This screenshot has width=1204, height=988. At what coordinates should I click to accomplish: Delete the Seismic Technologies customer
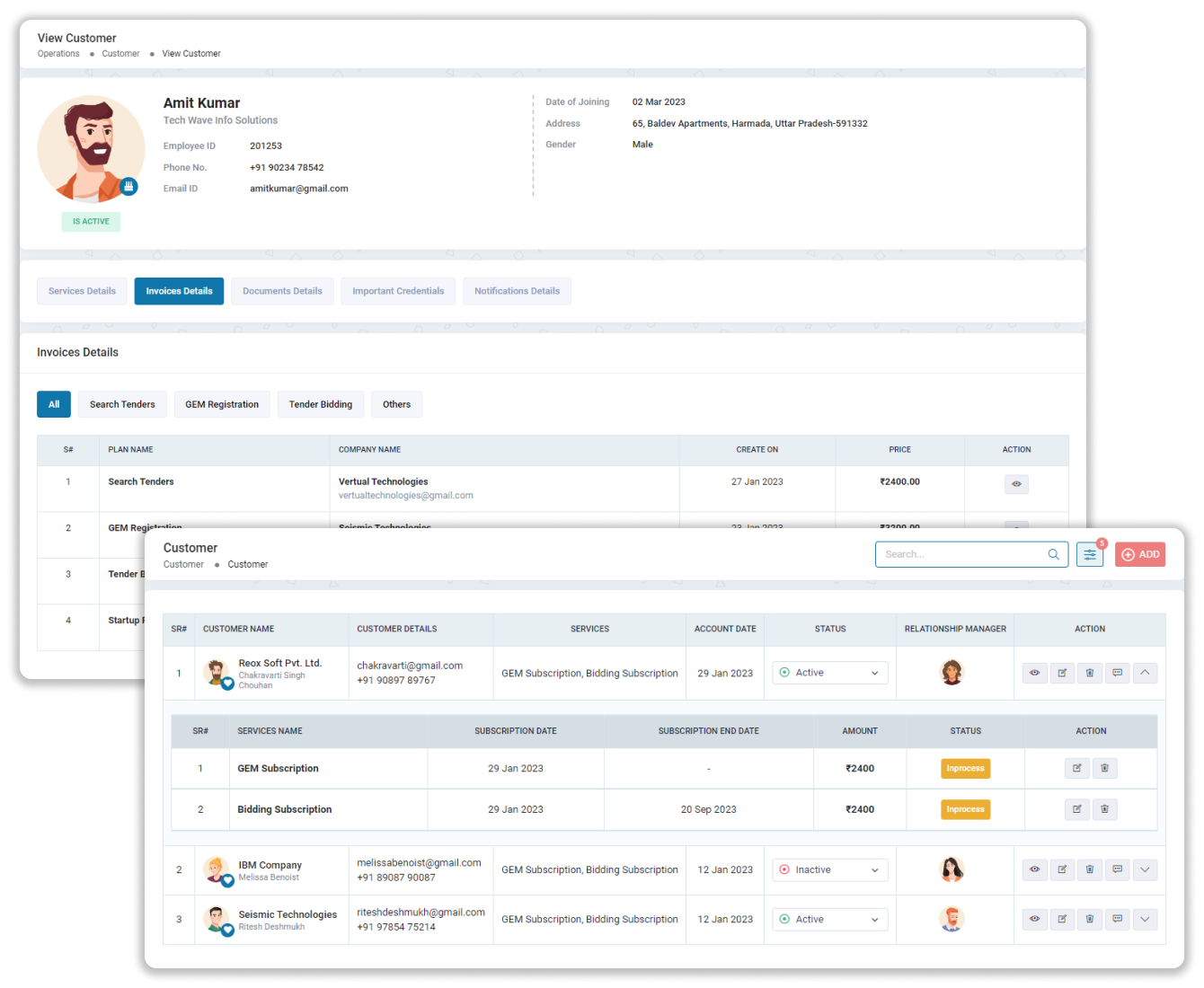pyautogui.click(x=1090, y=919)
